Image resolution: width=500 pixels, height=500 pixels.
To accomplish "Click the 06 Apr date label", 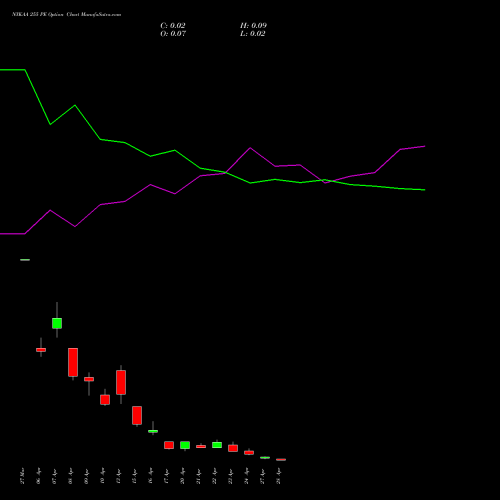I will [x=38, y=476].
